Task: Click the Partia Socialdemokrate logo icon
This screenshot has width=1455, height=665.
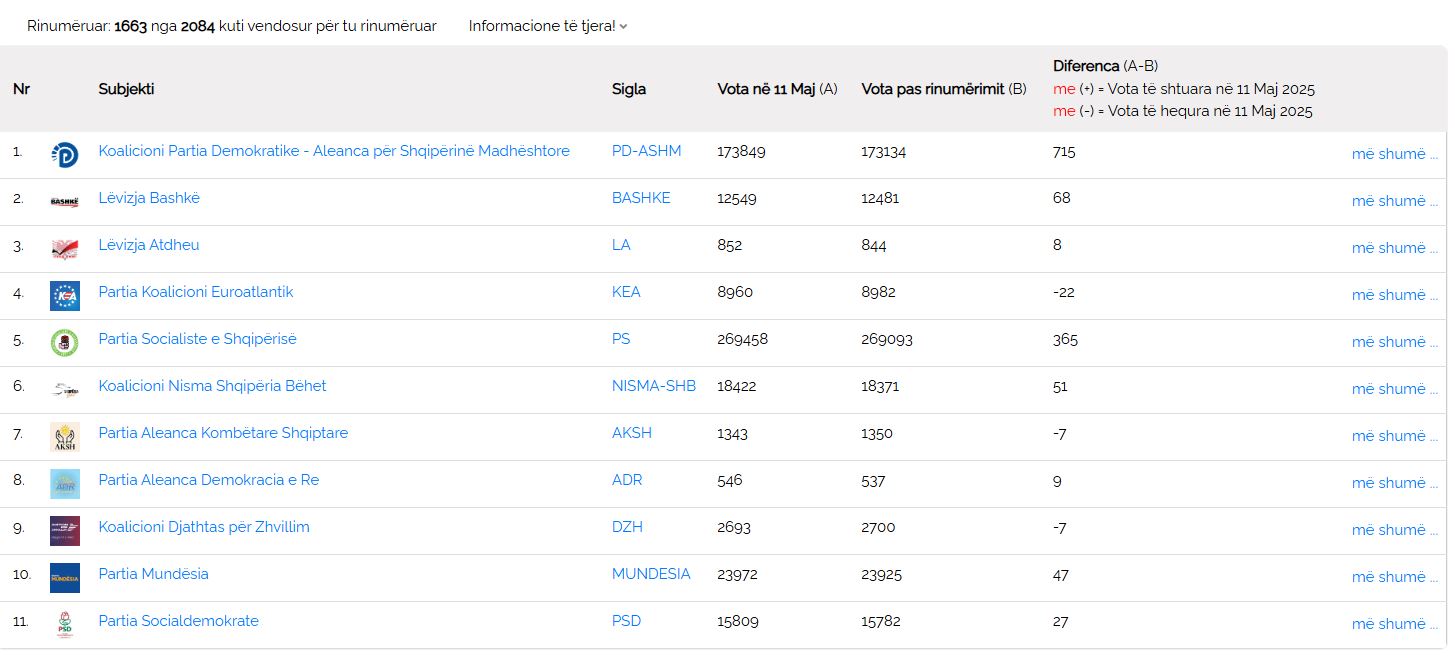Action: pyautogui.click(x=64, y=625)
